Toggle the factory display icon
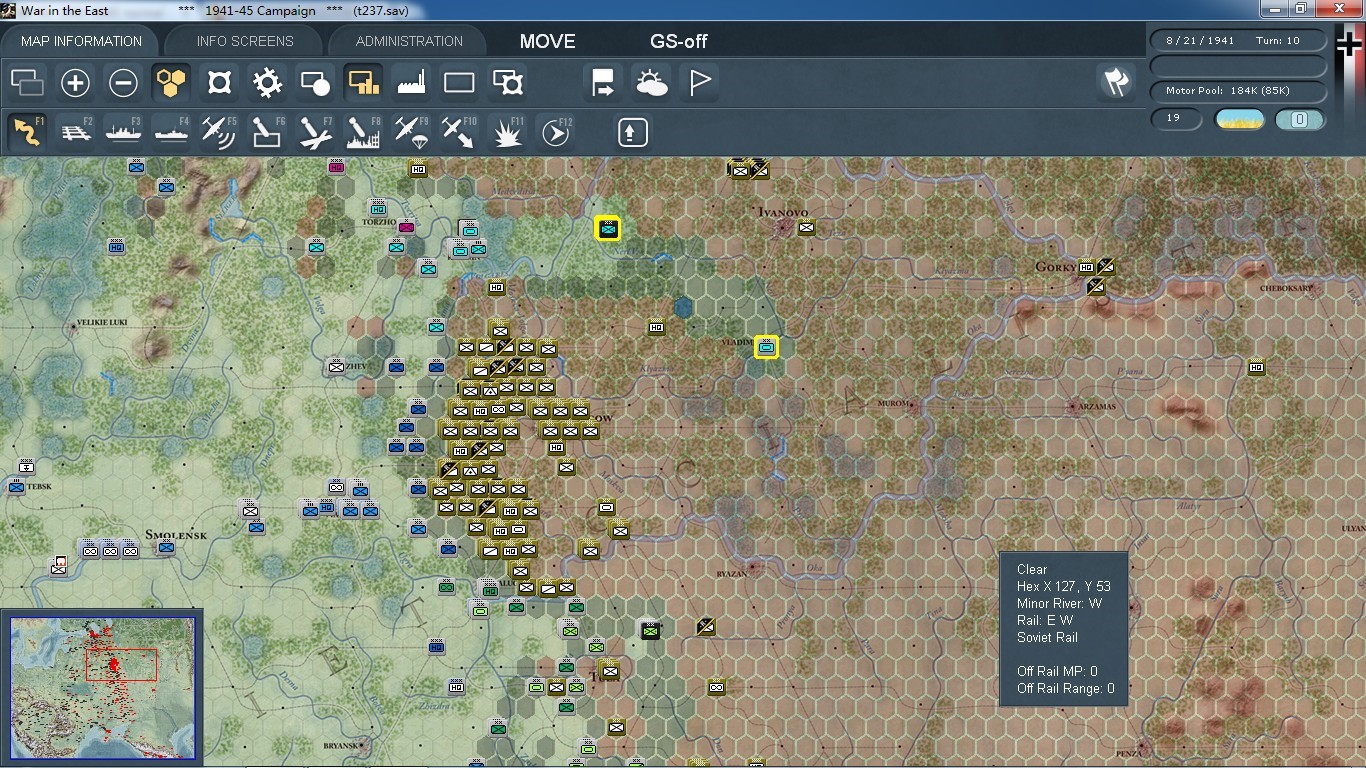The width and height of the screenshot is (1366, 768). click(411, 83)
